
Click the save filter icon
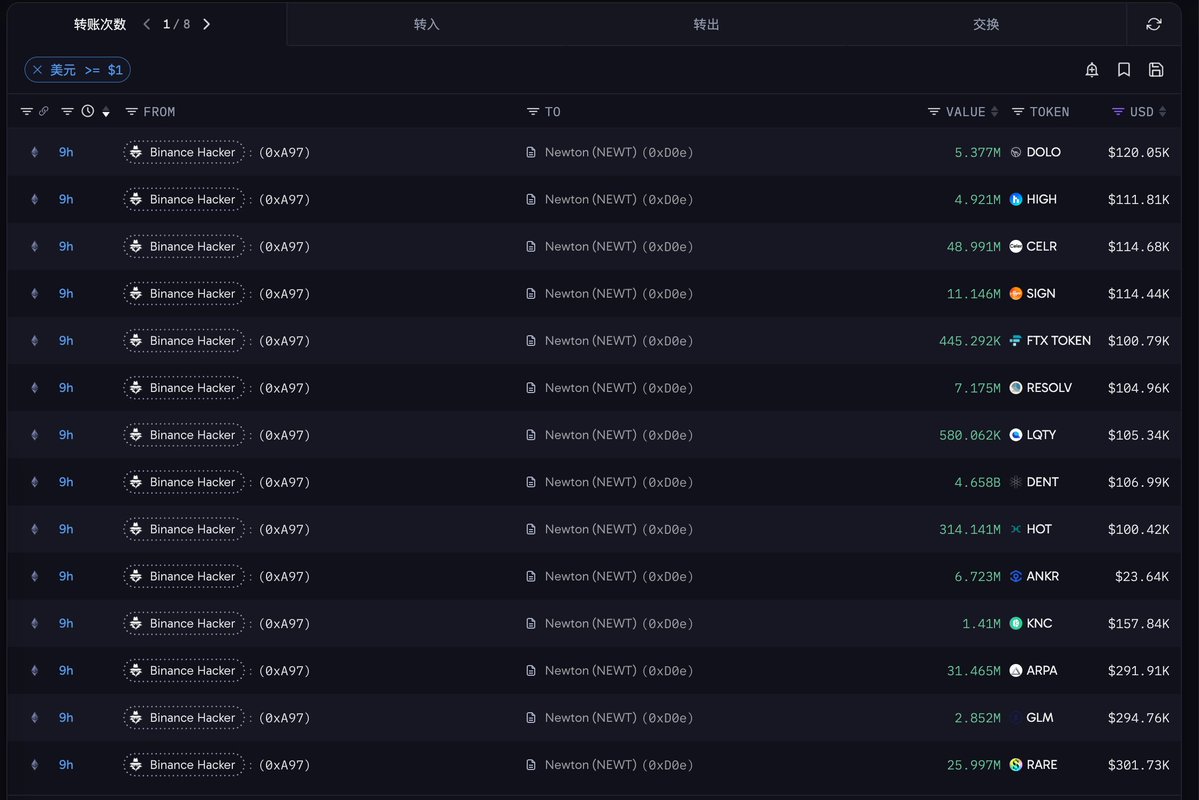[1156, 70]
